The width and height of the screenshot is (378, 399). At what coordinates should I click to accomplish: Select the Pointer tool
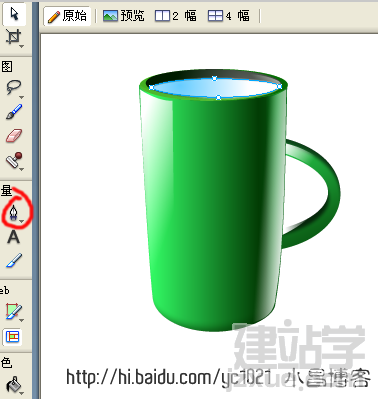point(14,15)
